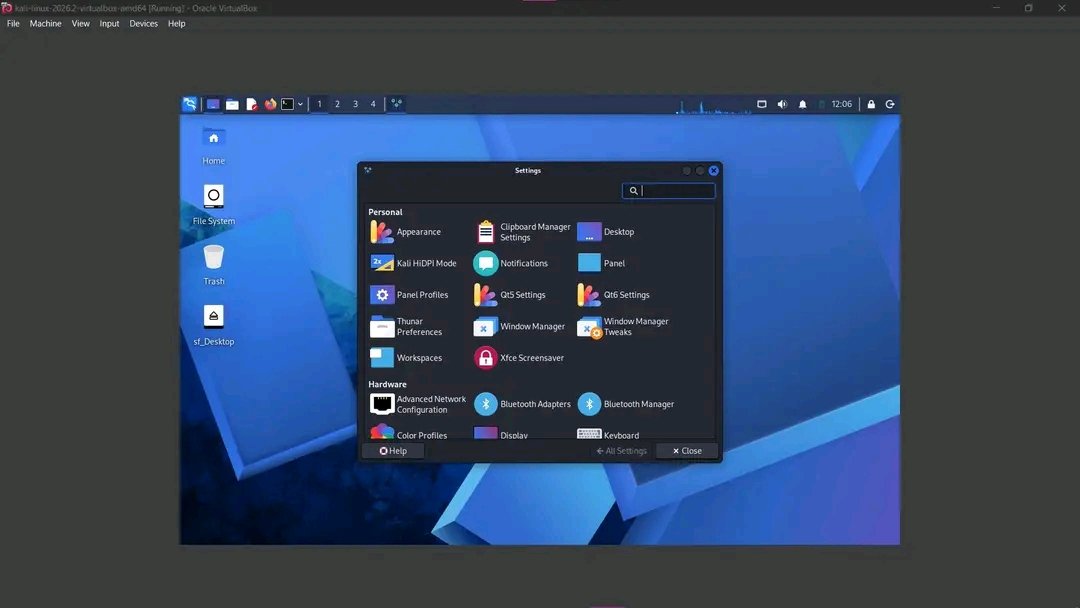Expand terminal launcher dropdown arrow
The image size is (1080, 608).
click(300, 104)
